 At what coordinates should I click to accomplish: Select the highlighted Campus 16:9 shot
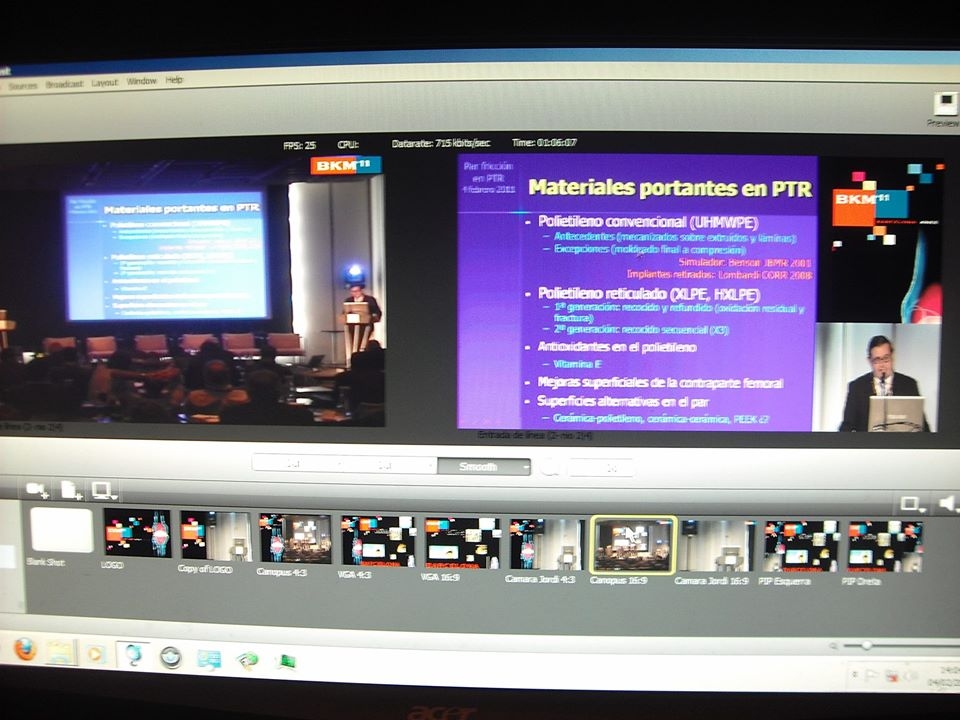point(633,545)
